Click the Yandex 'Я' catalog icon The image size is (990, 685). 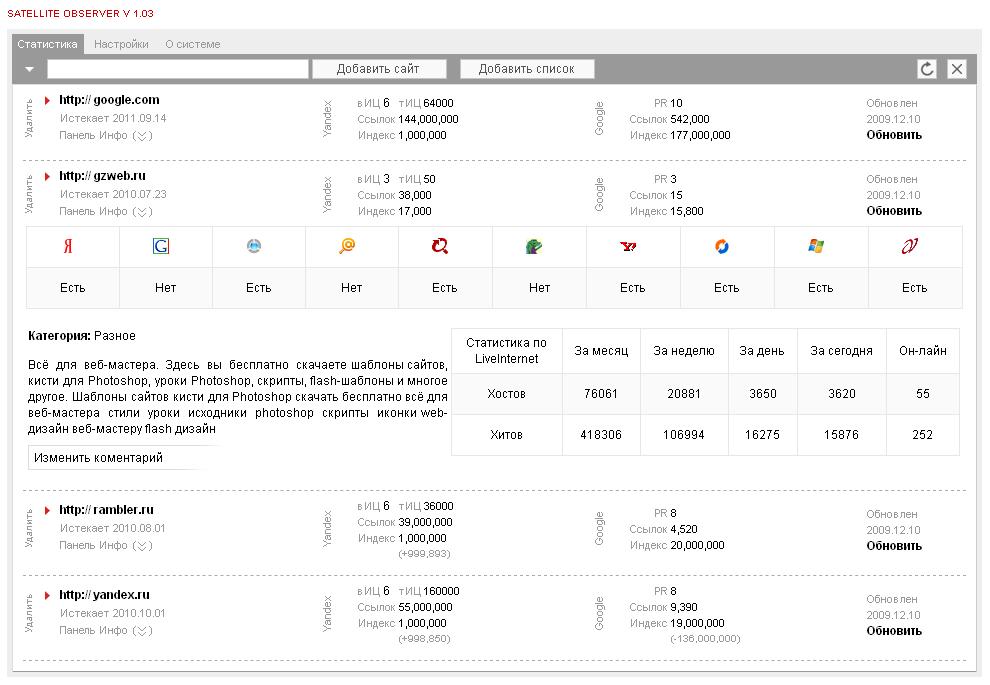(x=68, y=246)
